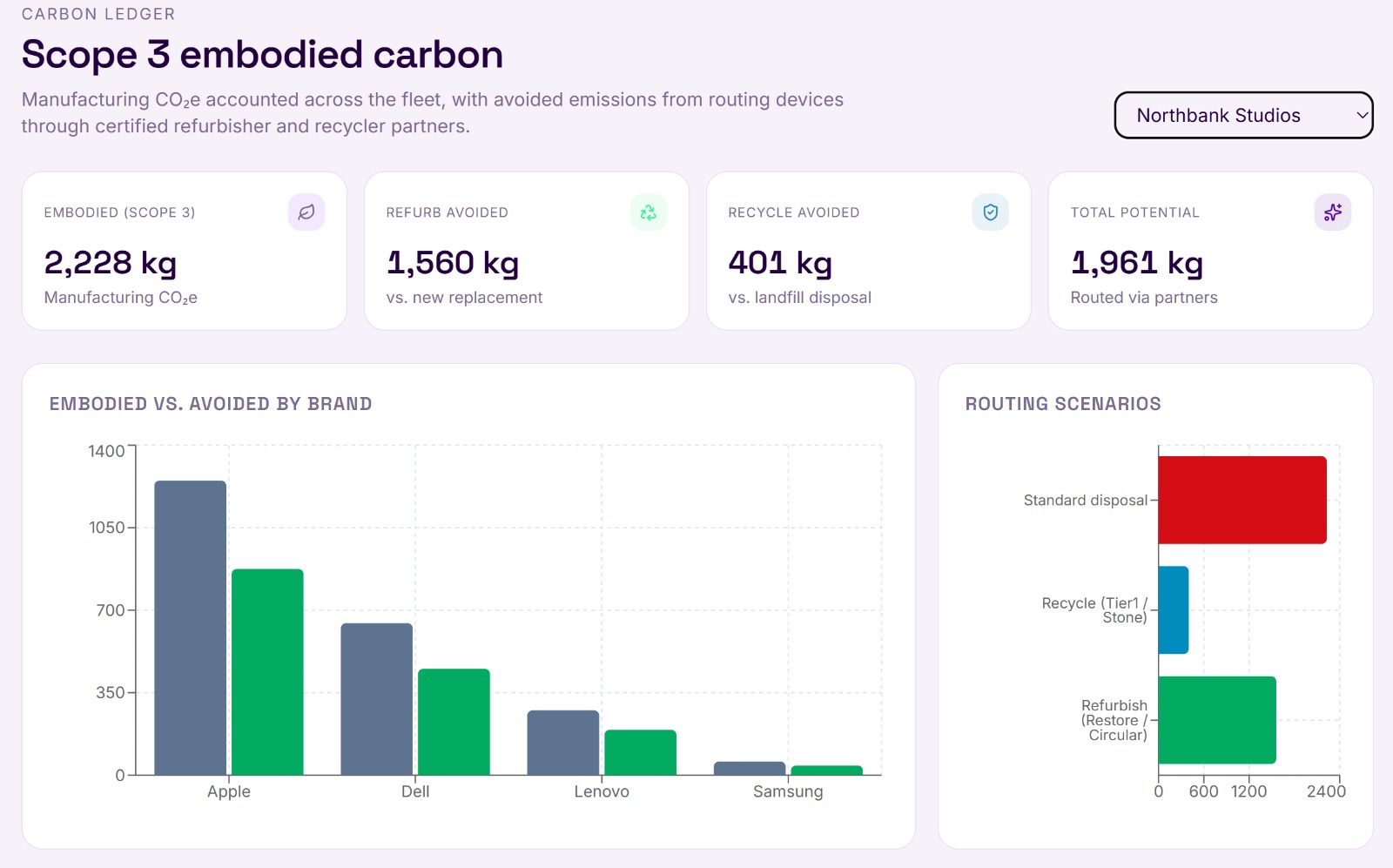The width and height of the screenshot is (1393, 868).
Task: Click the Routed via partners caption
Action: click(1144, 298)
